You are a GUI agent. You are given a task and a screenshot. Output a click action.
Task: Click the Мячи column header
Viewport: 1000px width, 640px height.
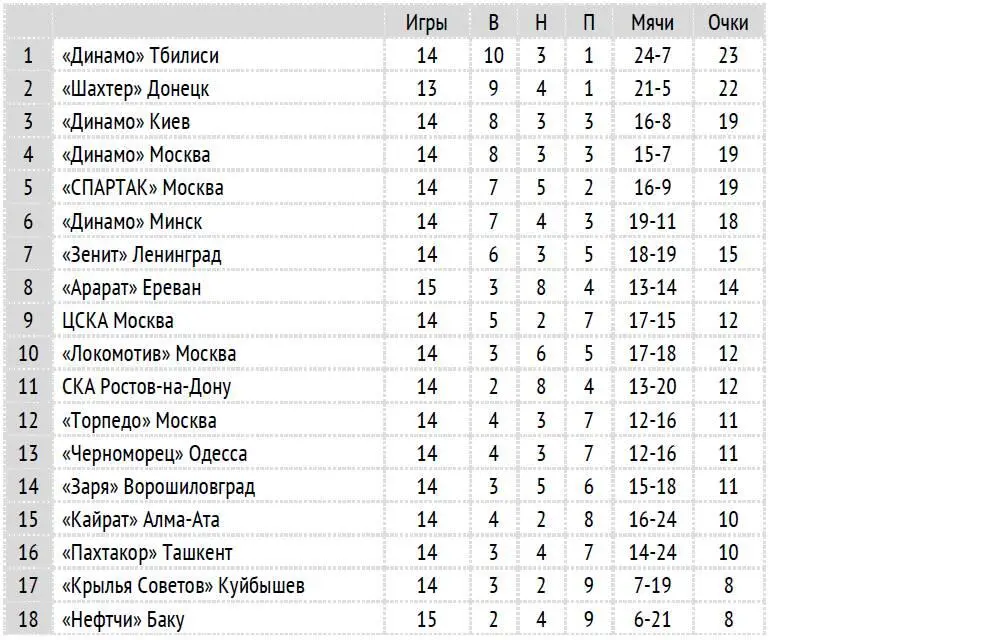(x=652, y=23)
